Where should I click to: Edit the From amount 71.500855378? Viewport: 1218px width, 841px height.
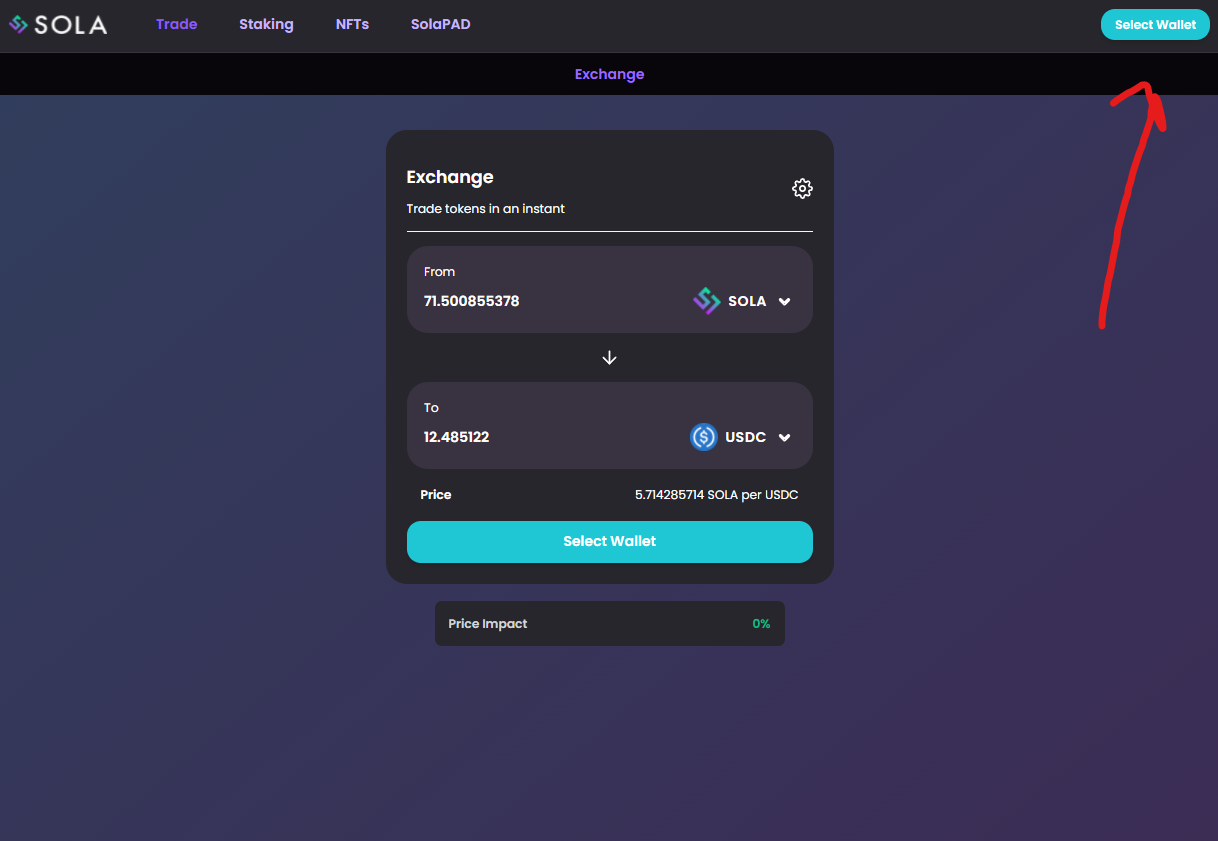472,301
